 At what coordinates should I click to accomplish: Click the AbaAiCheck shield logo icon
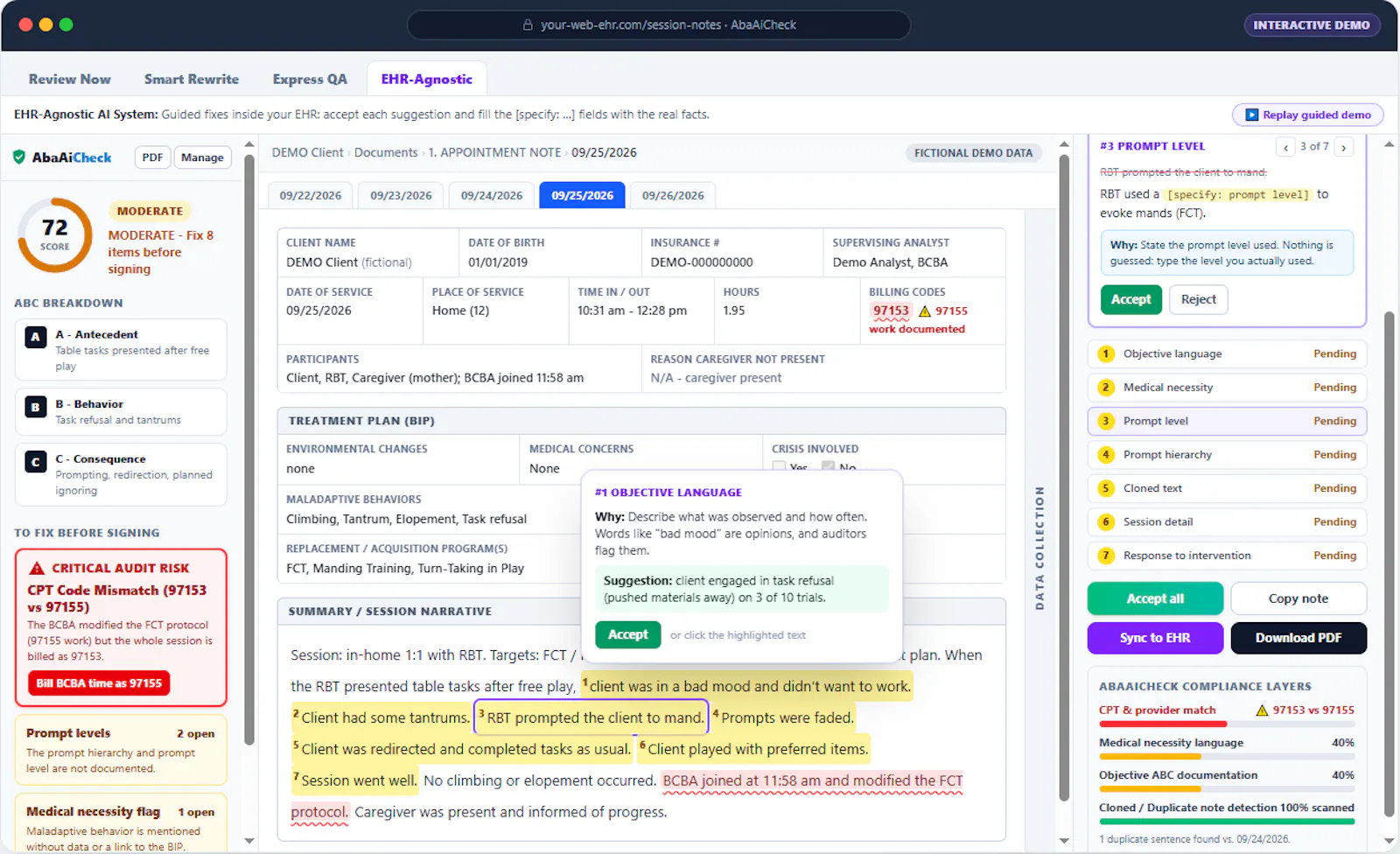pyautogui.click(x=19, y=157)
